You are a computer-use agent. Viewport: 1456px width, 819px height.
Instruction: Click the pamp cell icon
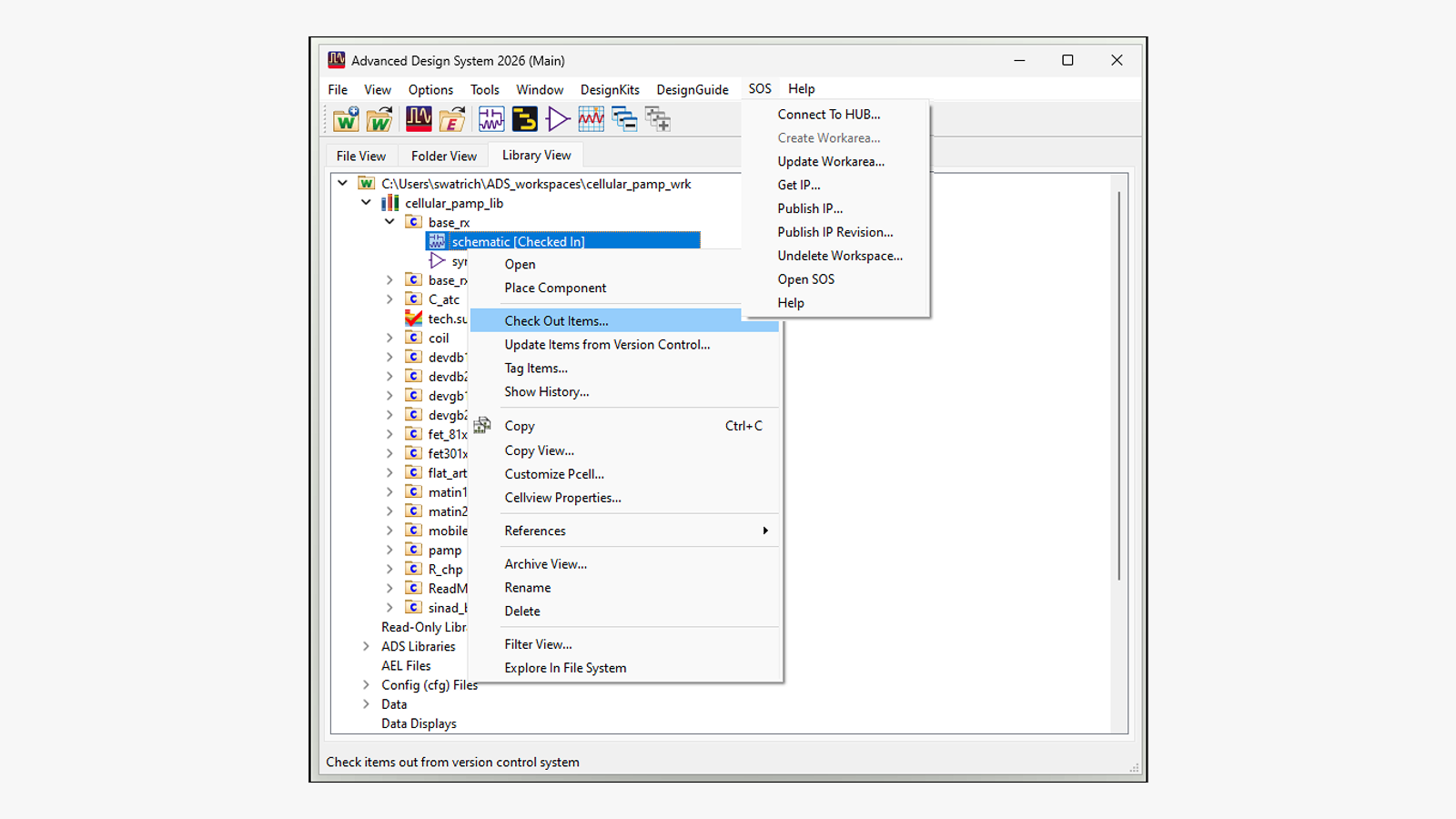(x=413, y=550)
